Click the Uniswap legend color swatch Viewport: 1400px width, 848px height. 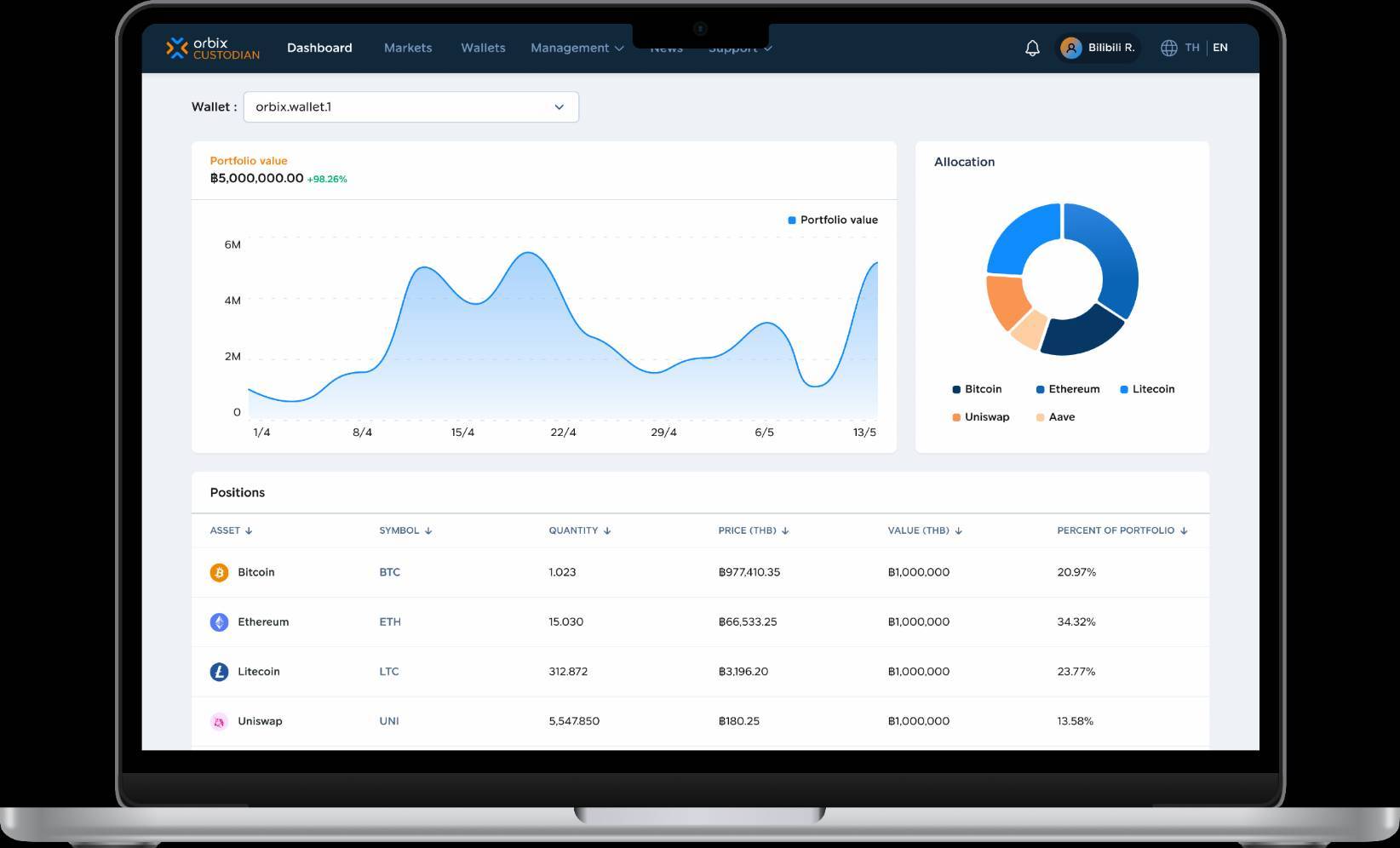[956, 417]
